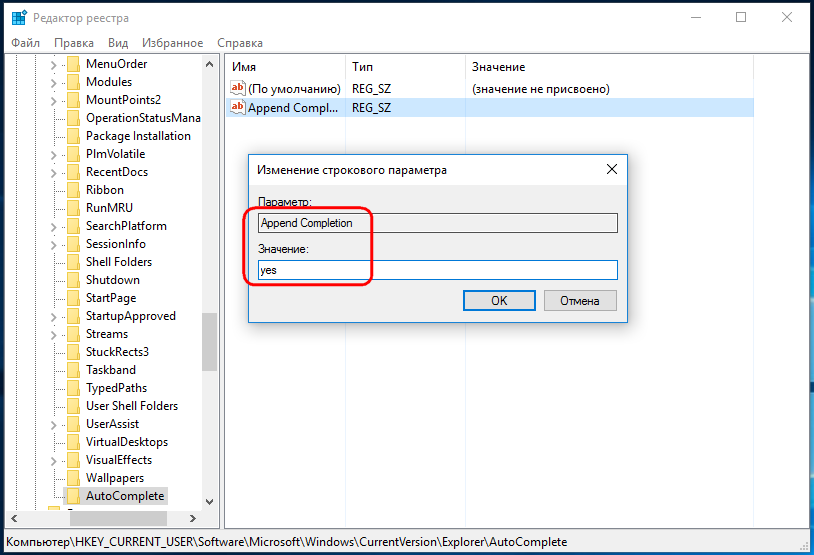Click the tree vertical scrollbar thumb
814x555 pixels.
tap(209, 342)
